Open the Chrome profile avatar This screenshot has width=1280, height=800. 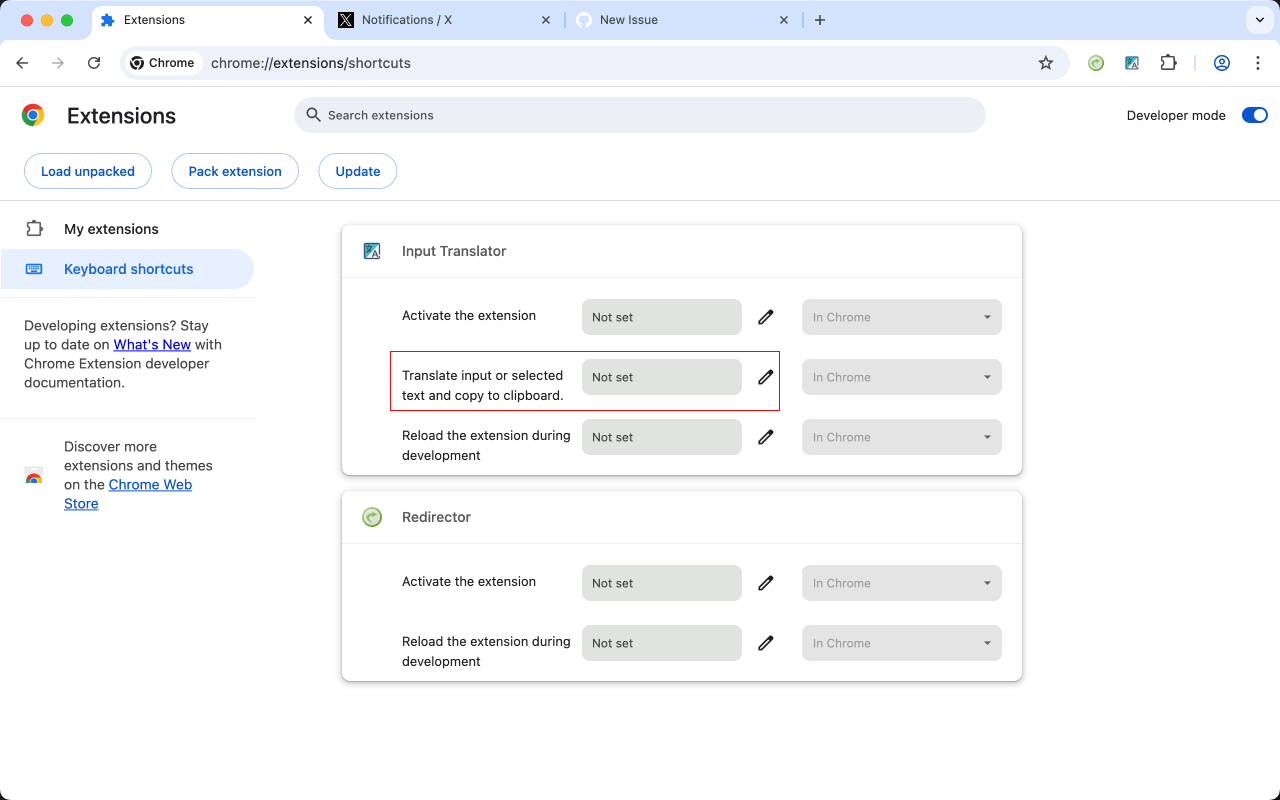pyautogui.click(x=1221, y=63)
